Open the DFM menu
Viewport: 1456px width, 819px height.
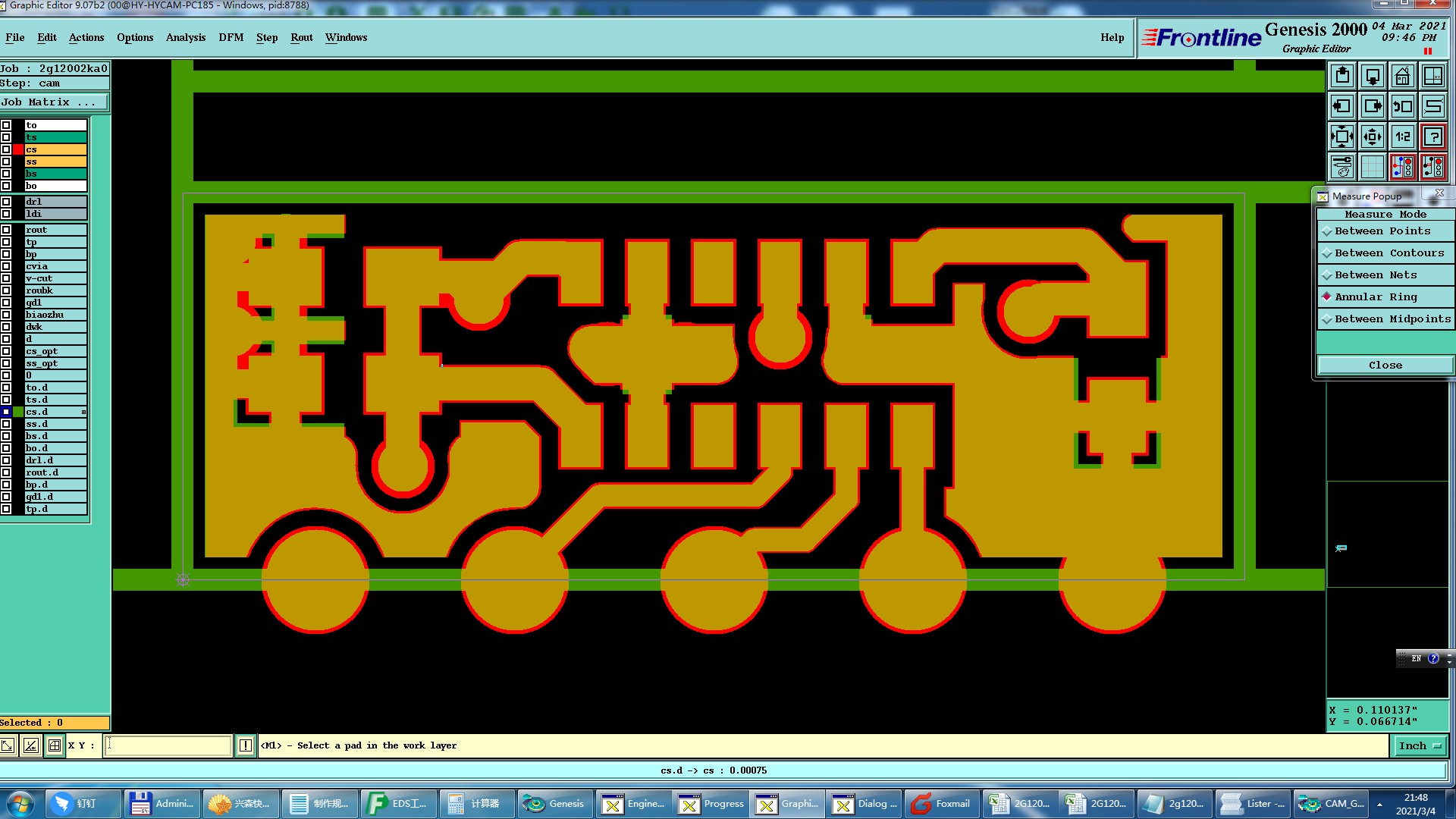click(231, 38)
